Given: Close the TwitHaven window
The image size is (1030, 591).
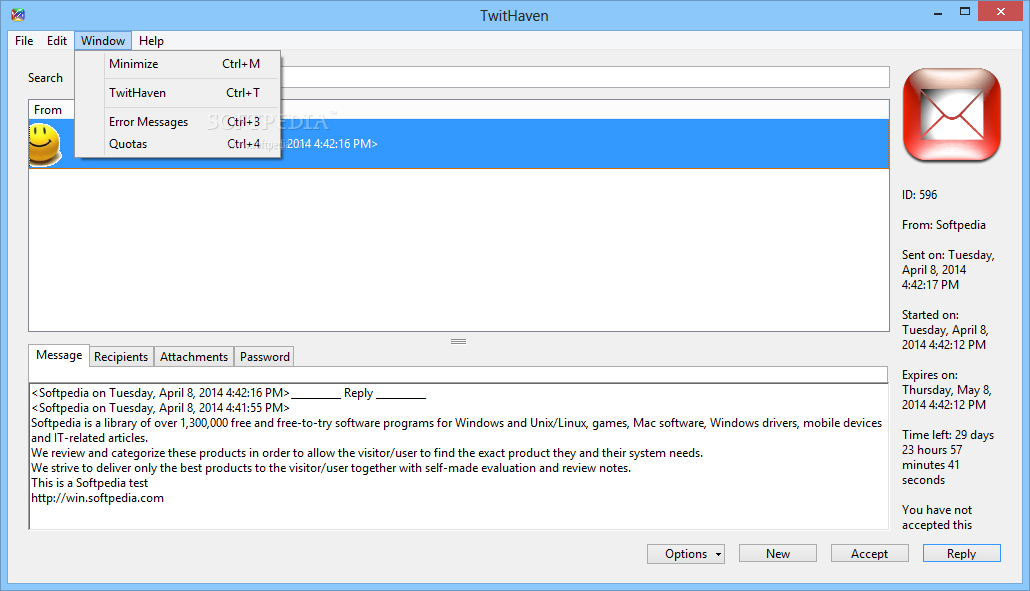Looking at the screenshot, I should point(1000,11).
